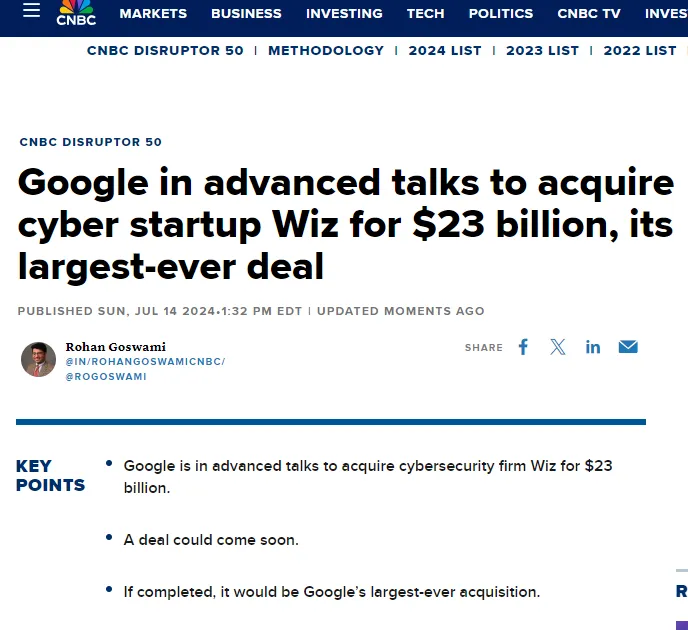Open the 2022 List link
The height and width of the screenshot is (630, 688).
(x=640, y=50)
